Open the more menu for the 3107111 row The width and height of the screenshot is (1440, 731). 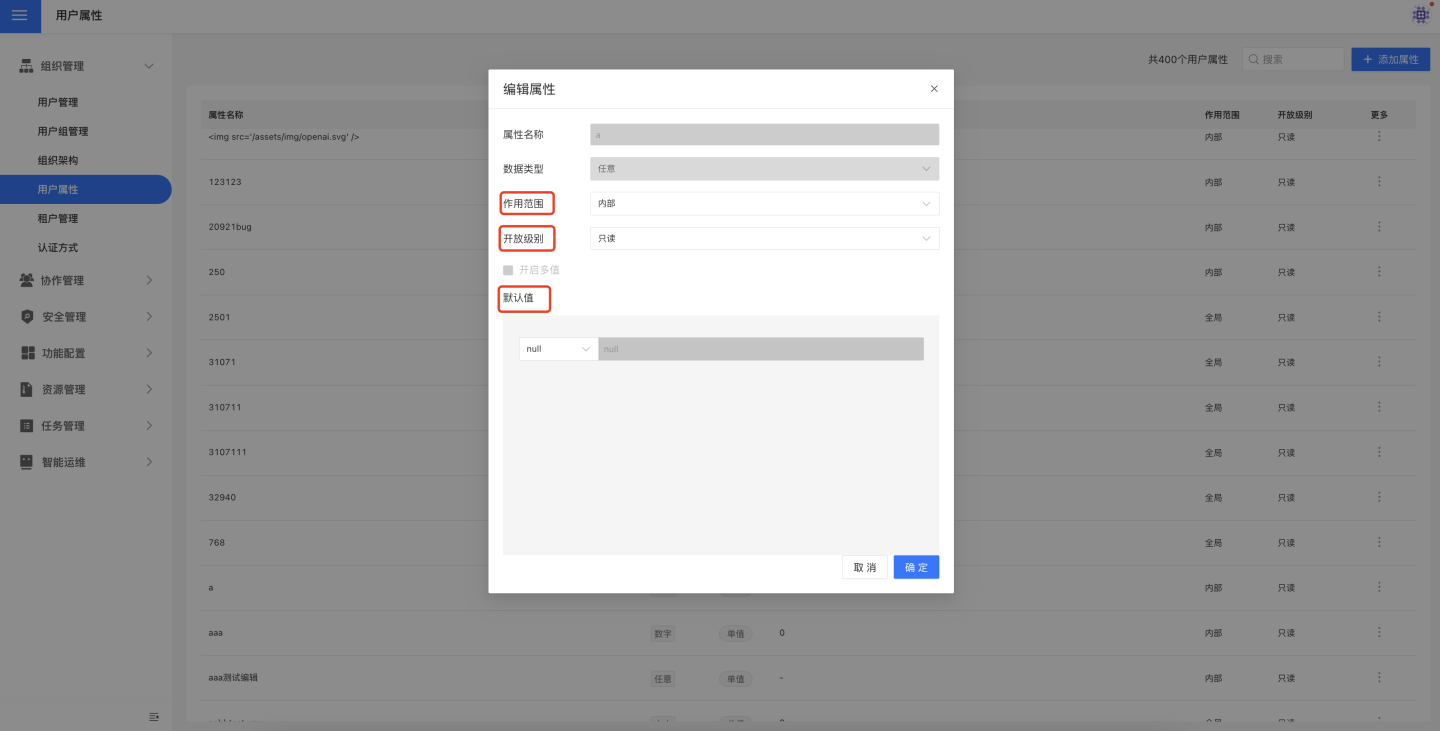(x=1379, y=452)
